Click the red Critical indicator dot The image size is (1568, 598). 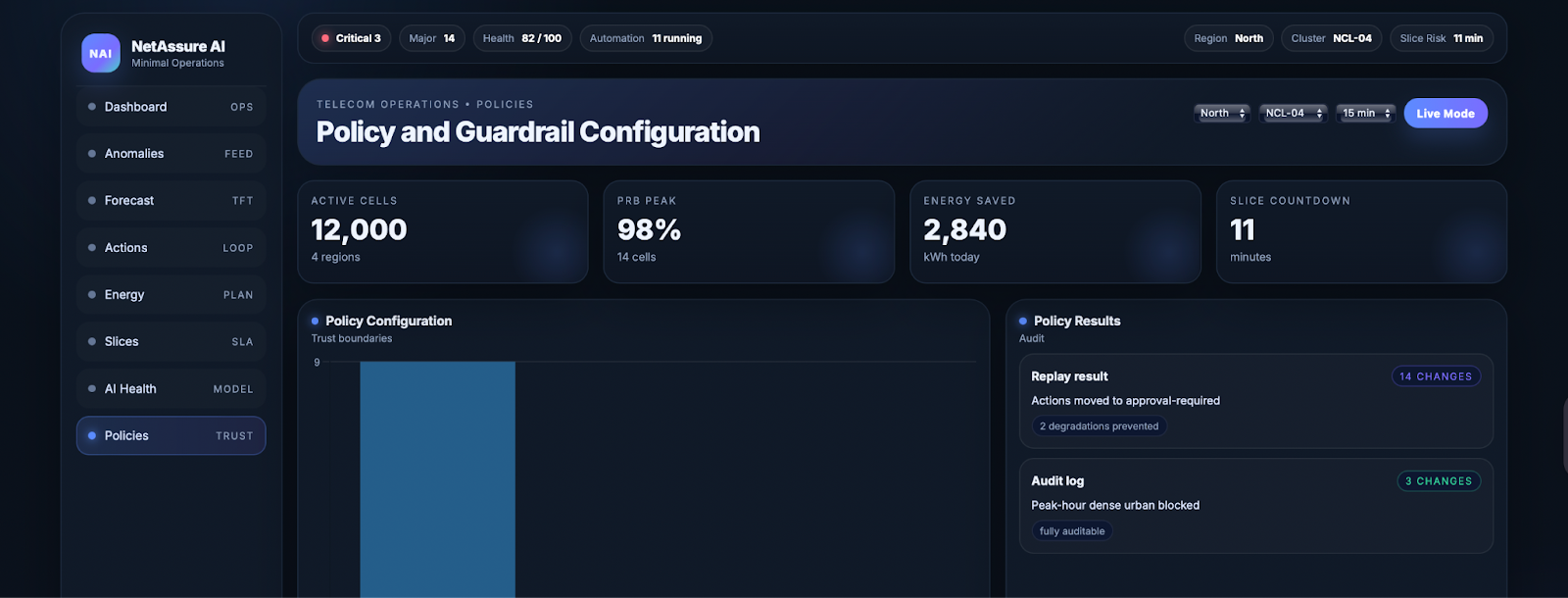tap(325, 38)
